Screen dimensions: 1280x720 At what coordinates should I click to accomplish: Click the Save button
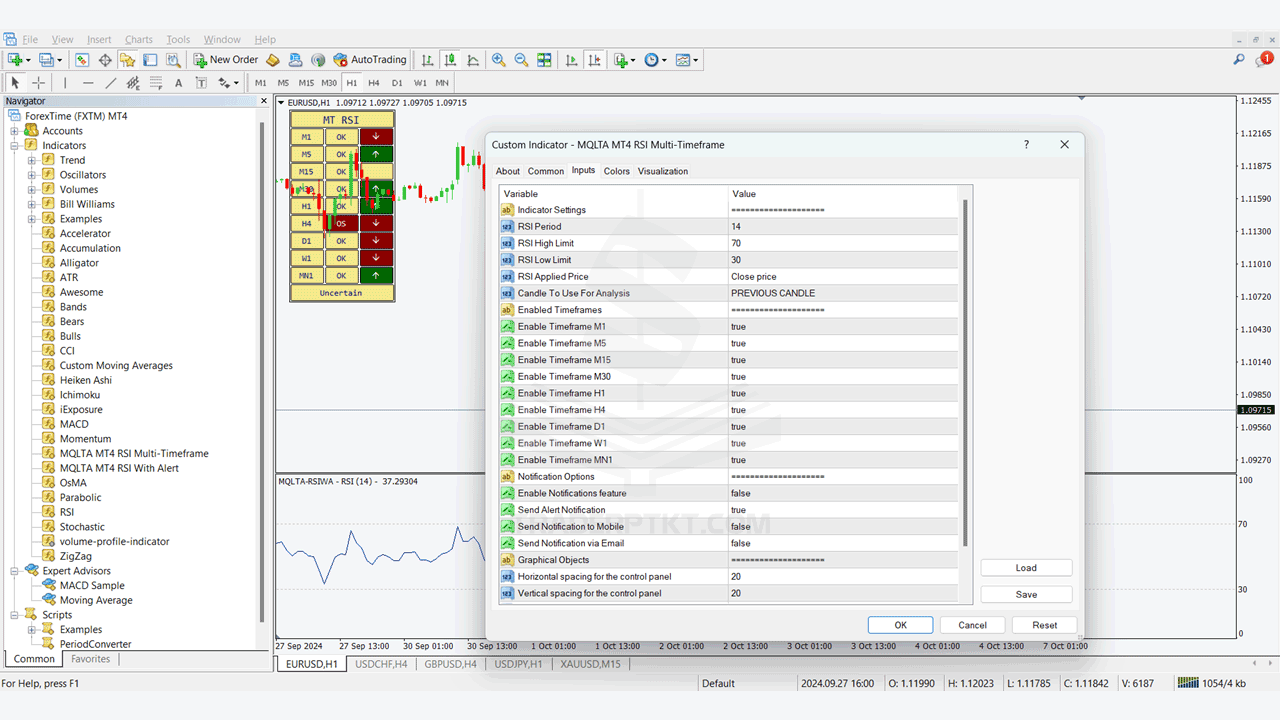(1026, 594)
